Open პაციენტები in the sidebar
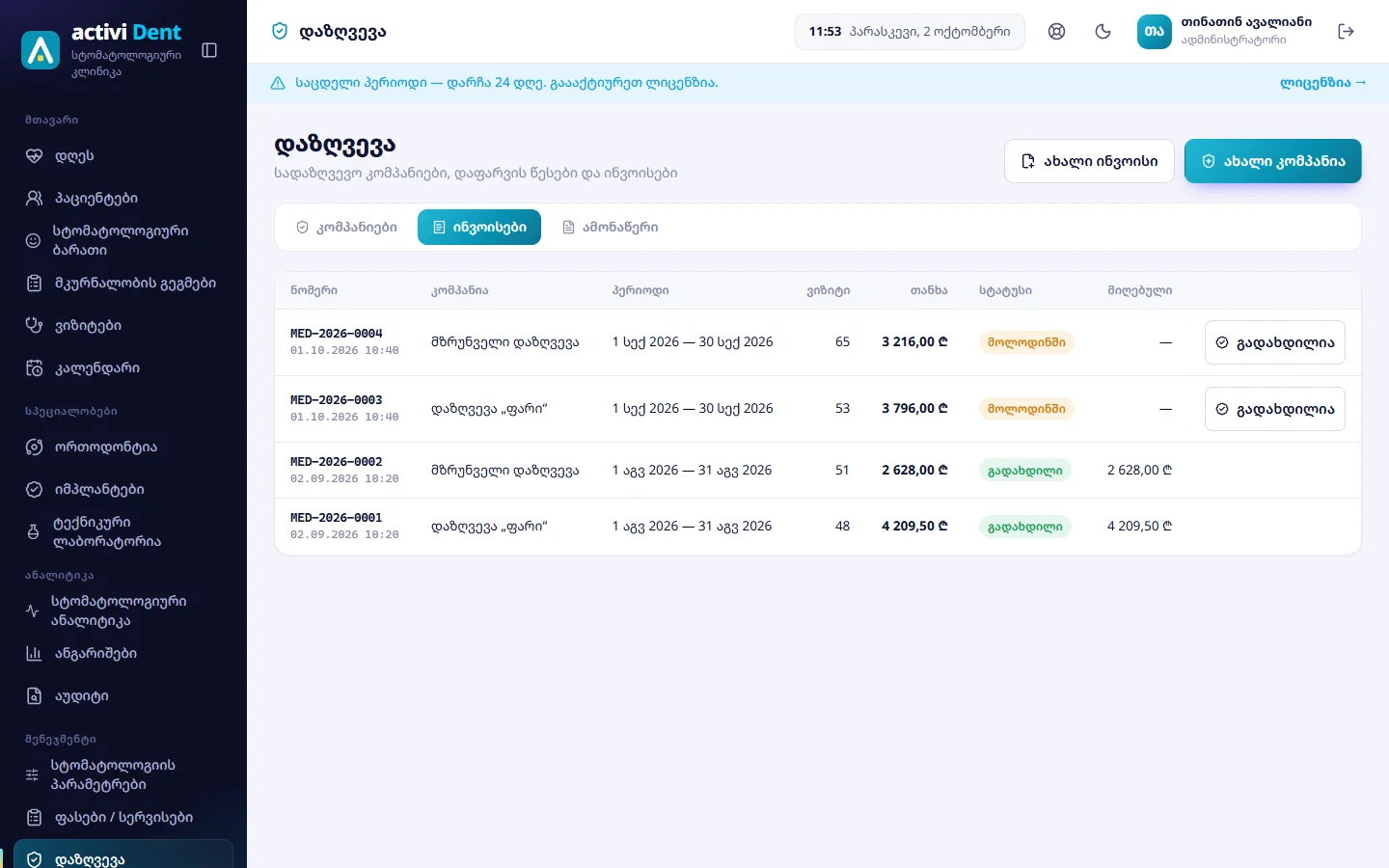 click(x=123, y=199)
